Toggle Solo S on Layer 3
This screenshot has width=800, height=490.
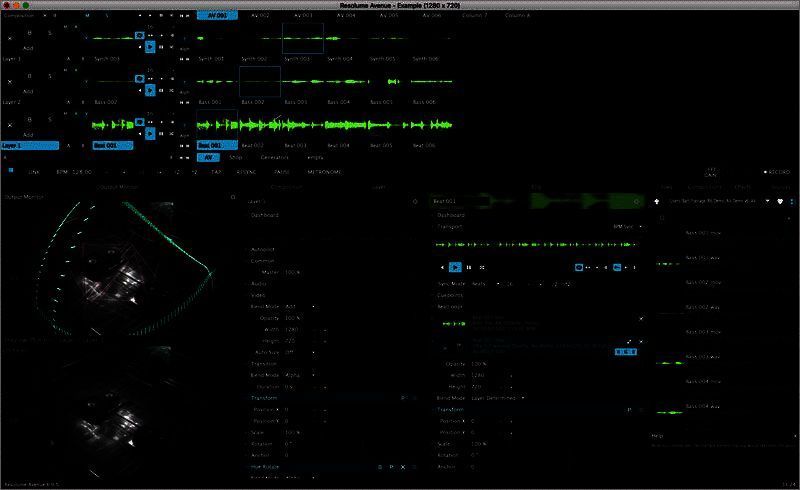(49, 33)
